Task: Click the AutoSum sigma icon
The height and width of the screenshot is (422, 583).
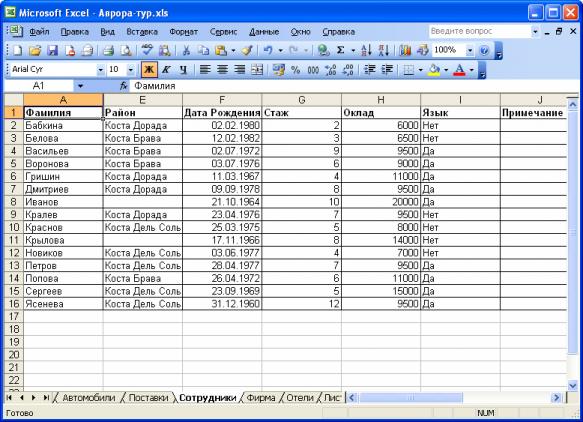Action: click(x=341, y=50)
